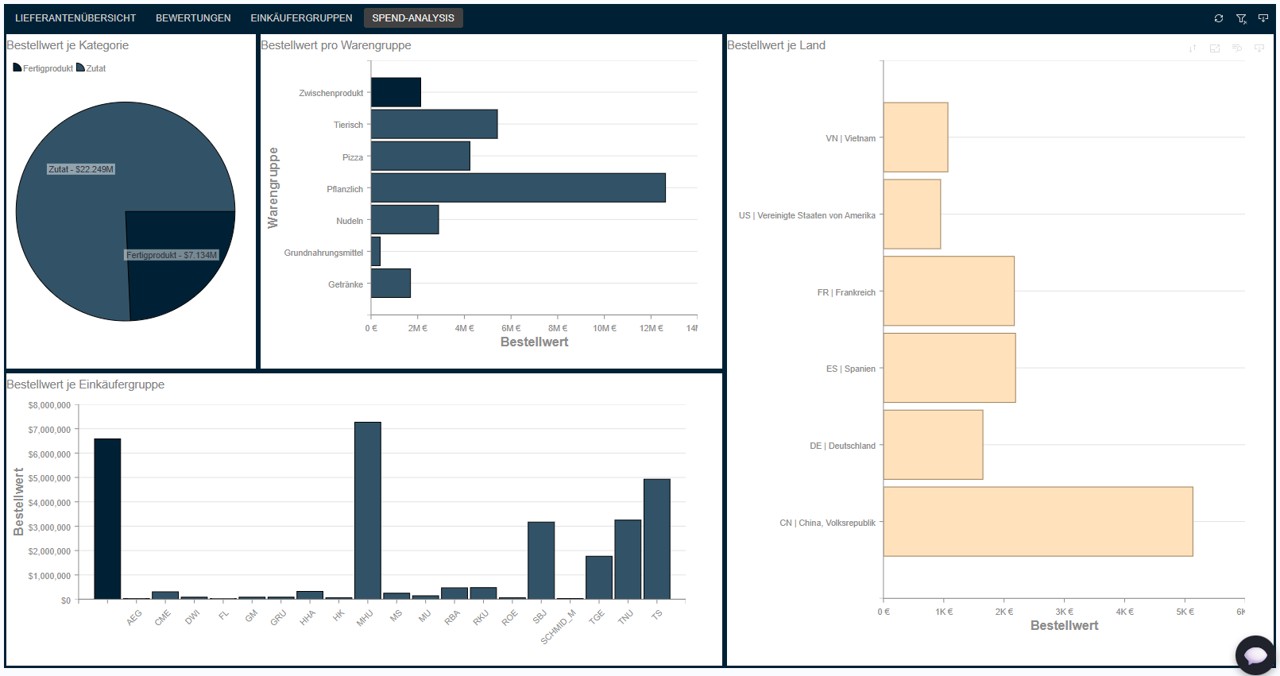The width and height of the screenshot is (1280, 676).
Task: Clear filters using the funnel icon
Action: click(x=1241, y=18)
